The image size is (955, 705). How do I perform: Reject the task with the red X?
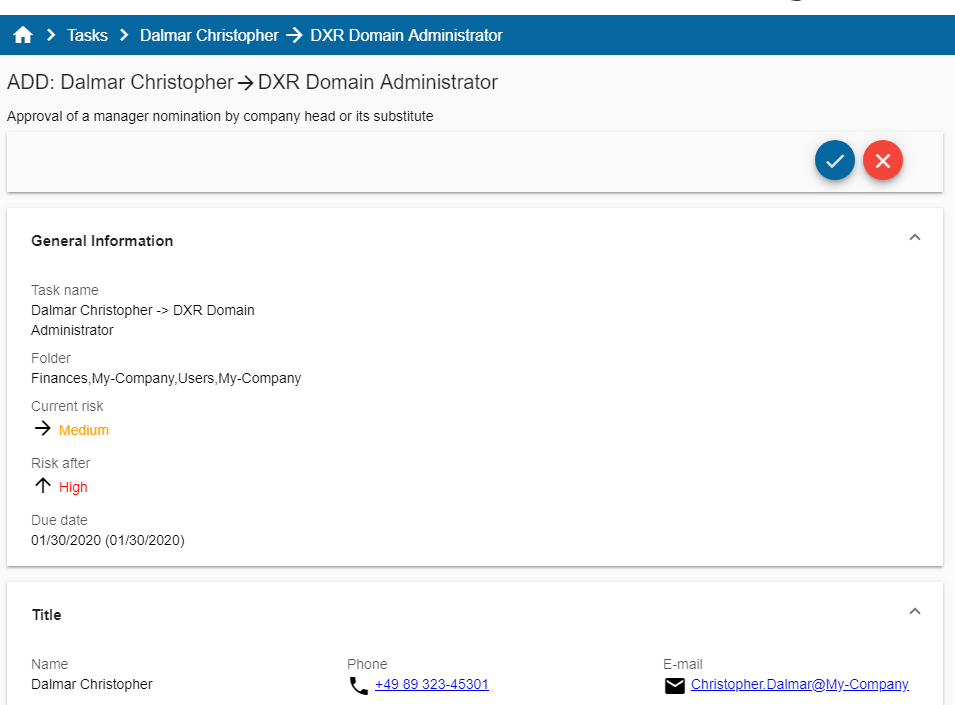pos(883,160)
